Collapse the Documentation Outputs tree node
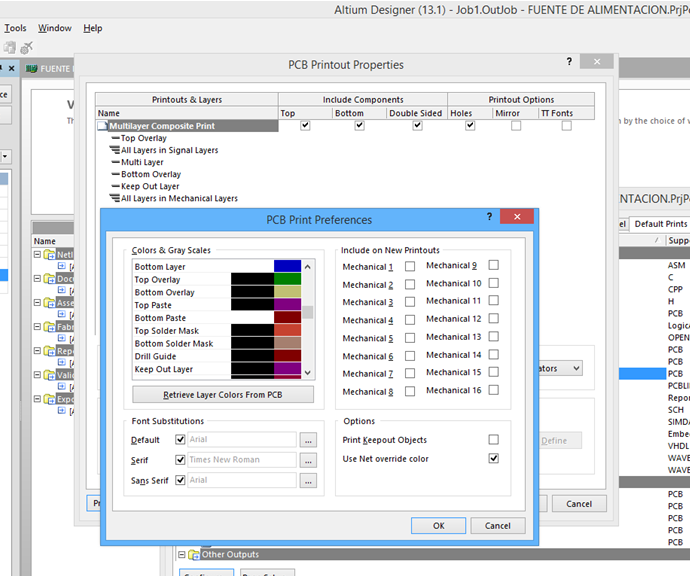 coord(37,279)
